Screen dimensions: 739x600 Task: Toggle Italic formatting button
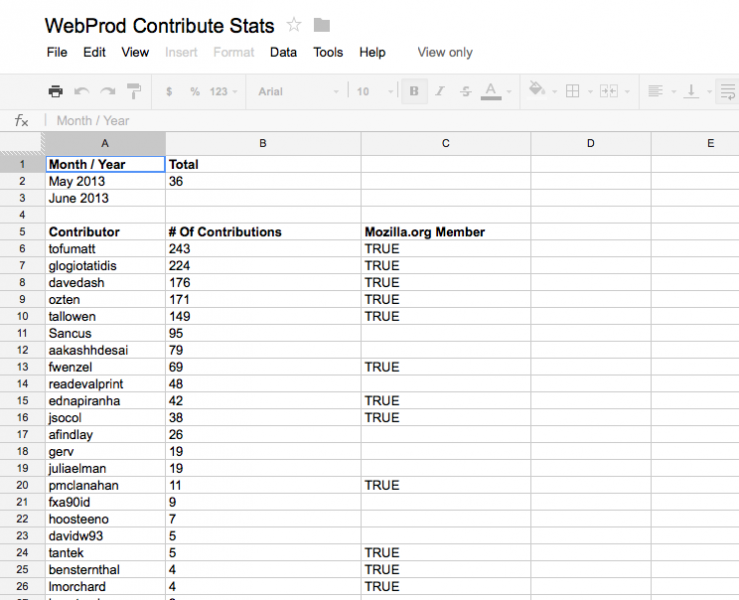(440, 91)
